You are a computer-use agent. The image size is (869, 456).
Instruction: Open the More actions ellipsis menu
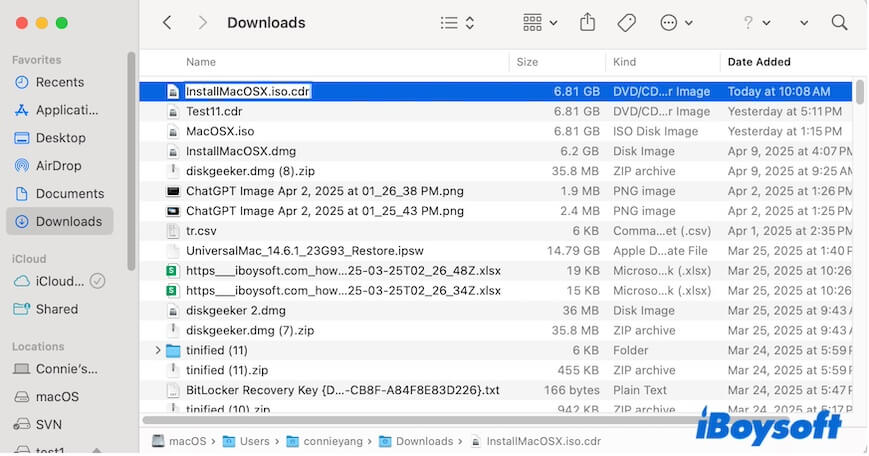(x=677, y=23)
